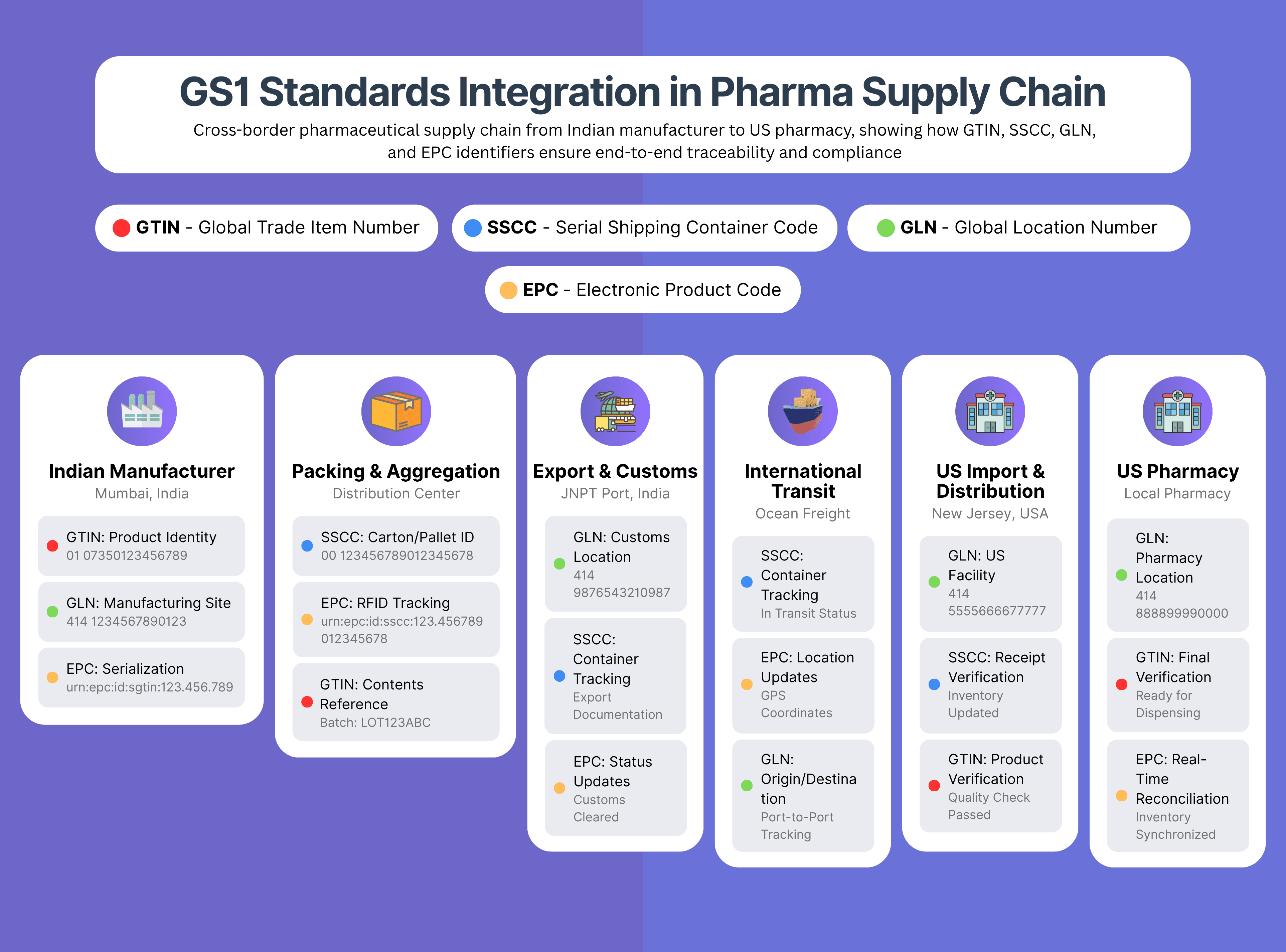The image size is (1286, 952).
Task: Click the EPC: Status Updates Customs Cleared card
Action: click(615, 788)
